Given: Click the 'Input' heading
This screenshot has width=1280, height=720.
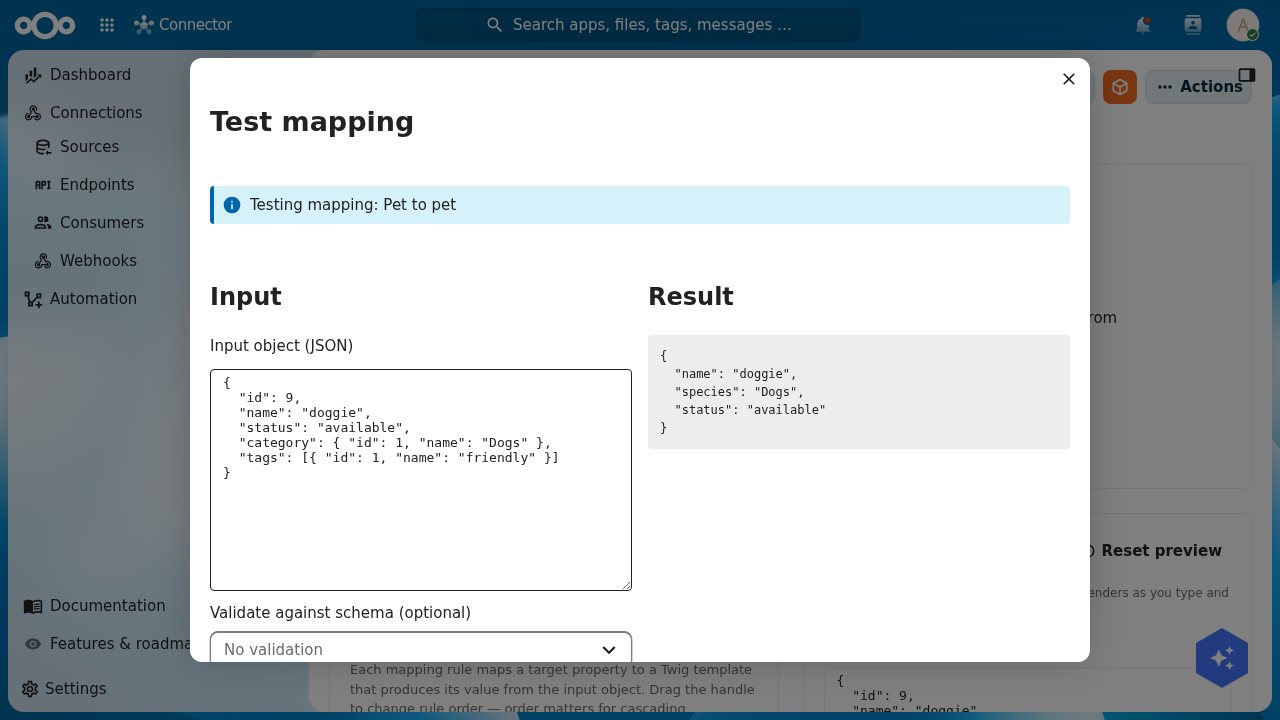Looking at the screenshot, I should pyautogui.click(x=246, y=297).
